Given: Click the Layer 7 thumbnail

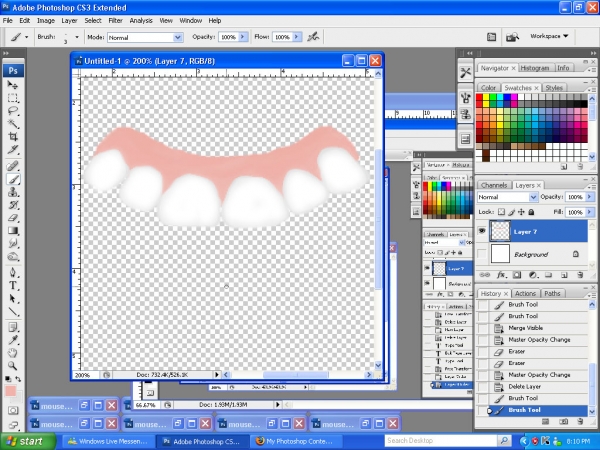Looking at the screenshot, I should pos(500,231).
